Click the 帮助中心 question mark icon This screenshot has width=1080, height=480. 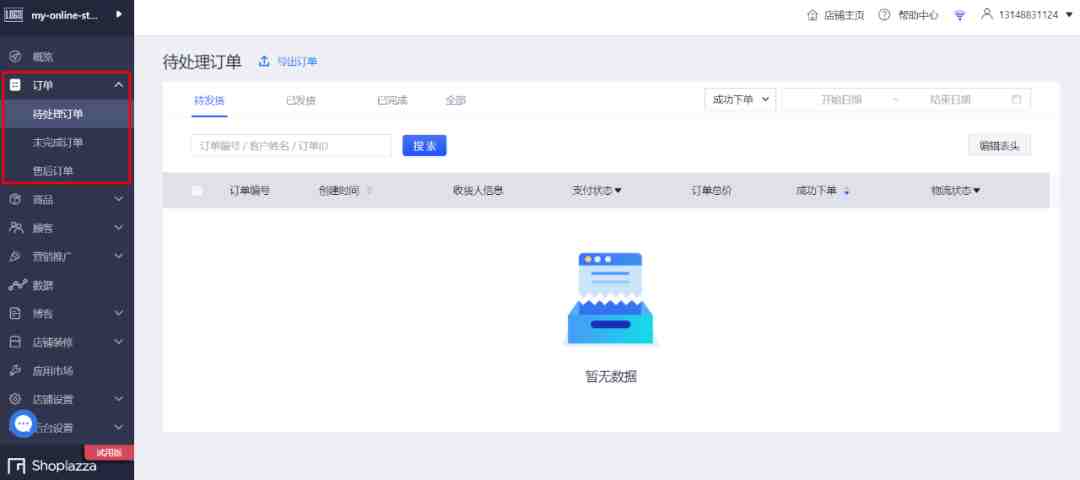click(x=884, y=14)
